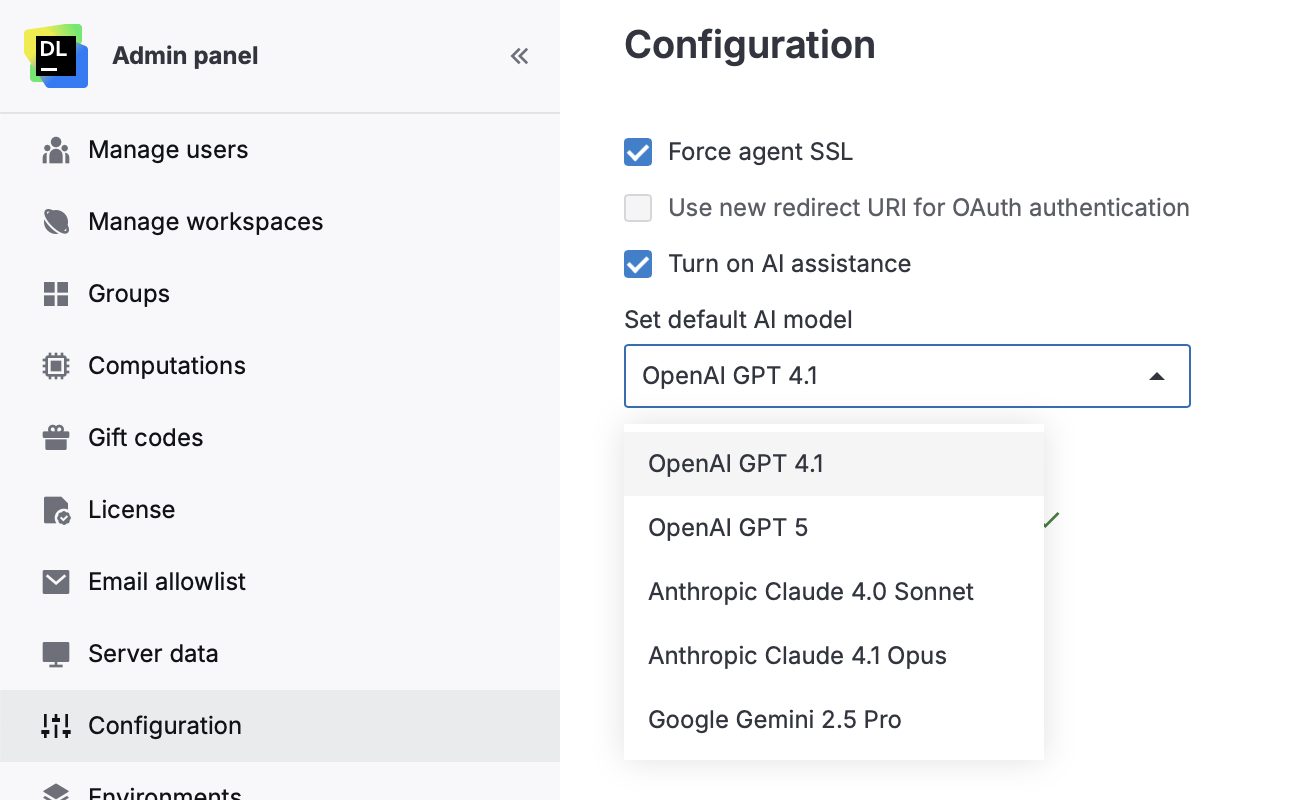Turn off AI assistance
Viewport: 1300px width, 800px height.
(x=638, y=264)
